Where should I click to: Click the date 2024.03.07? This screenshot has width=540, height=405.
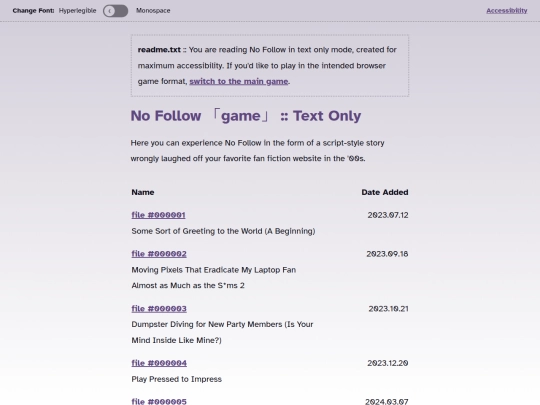[387, 402]
